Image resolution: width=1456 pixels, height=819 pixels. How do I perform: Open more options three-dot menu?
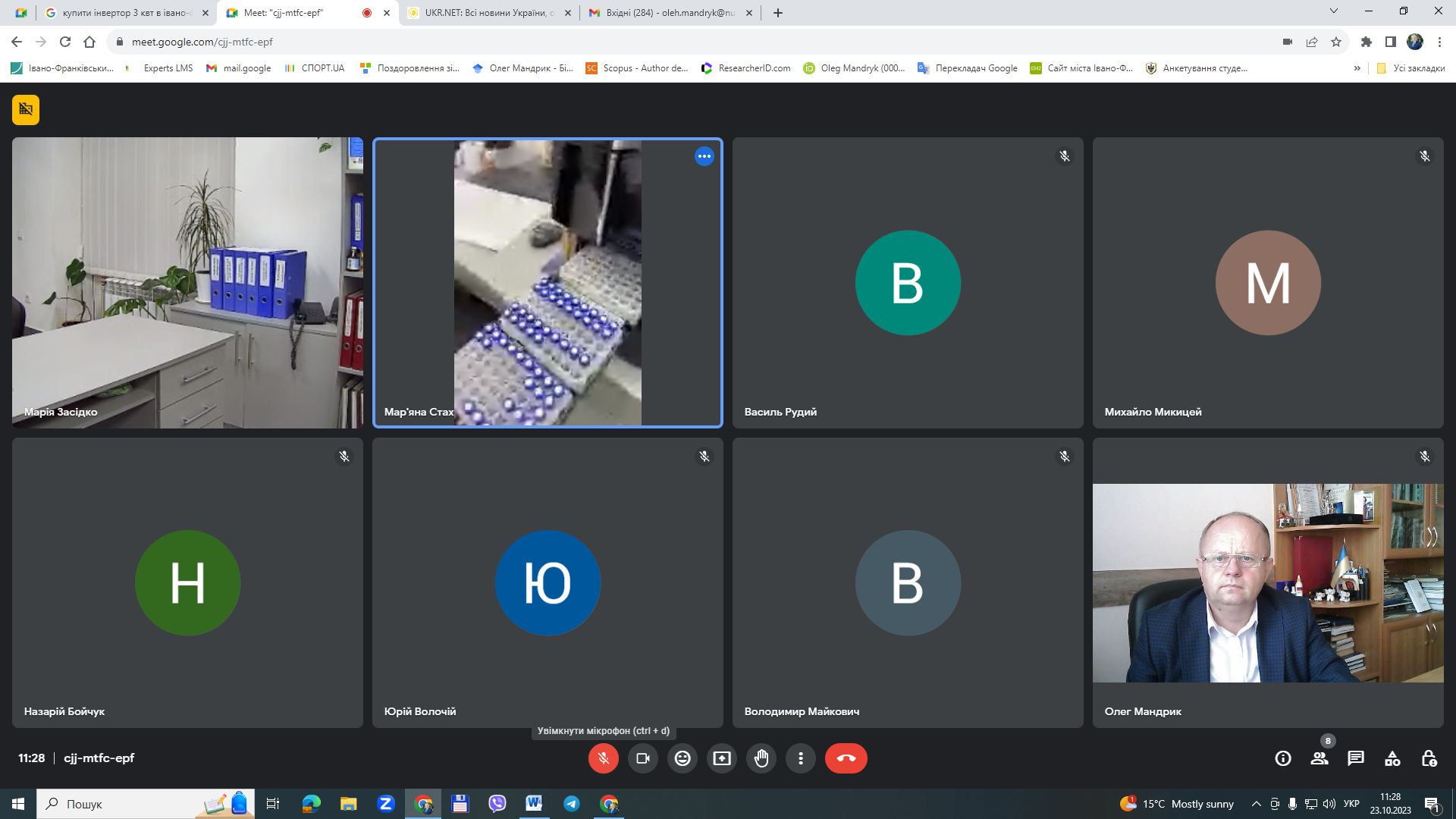801,758
